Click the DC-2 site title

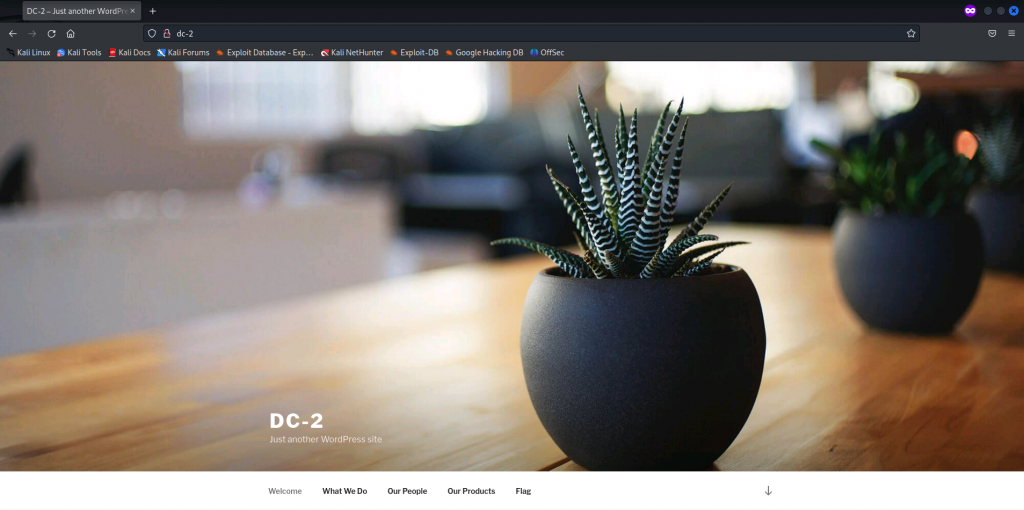(x=296, y=421)
